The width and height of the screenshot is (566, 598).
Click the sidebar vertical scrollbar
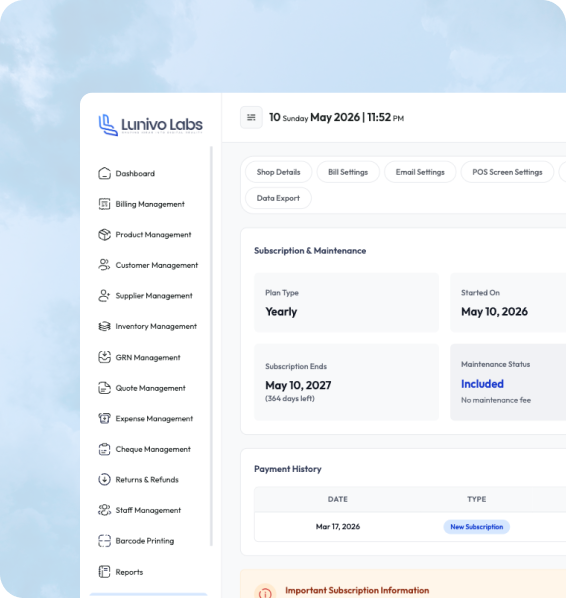point(211,346)
